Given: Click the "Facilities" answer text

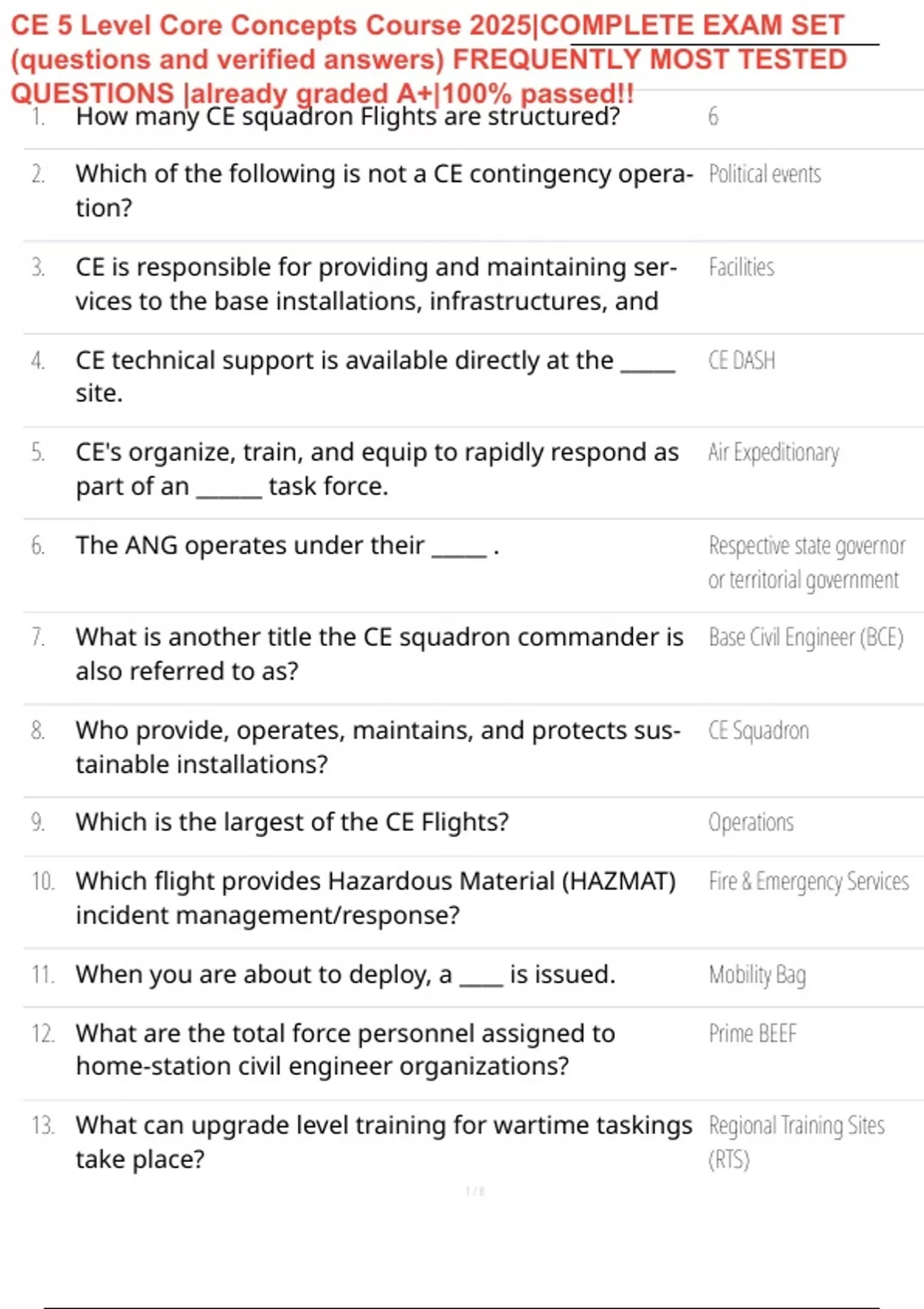Looking at the screenshot, I should [742, 268].
